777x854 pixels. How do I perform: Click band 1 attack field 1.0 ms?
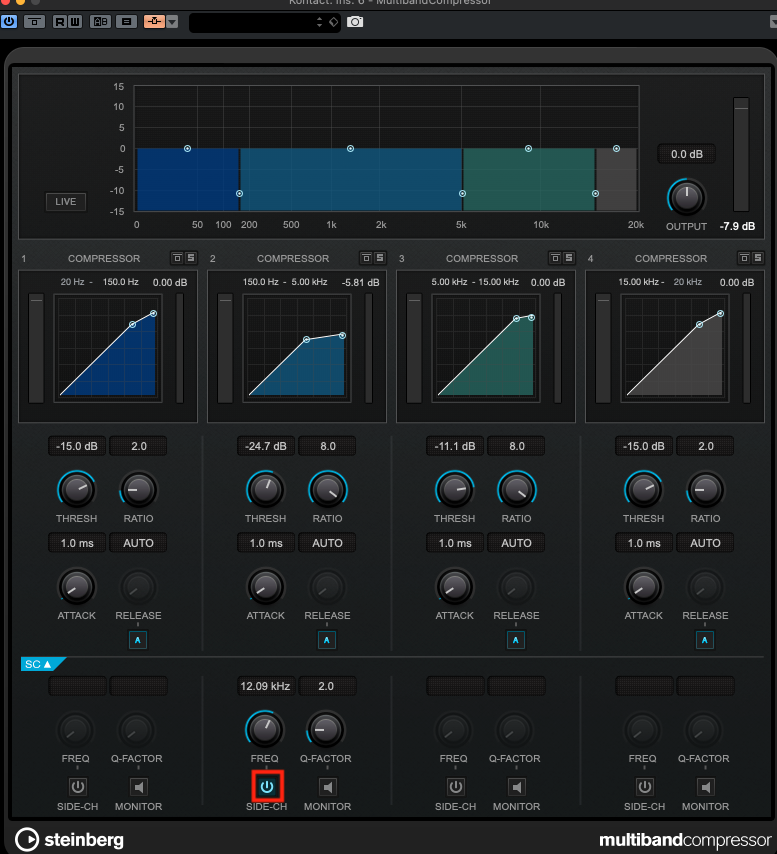pyautogui.click(x=77, y=543)
